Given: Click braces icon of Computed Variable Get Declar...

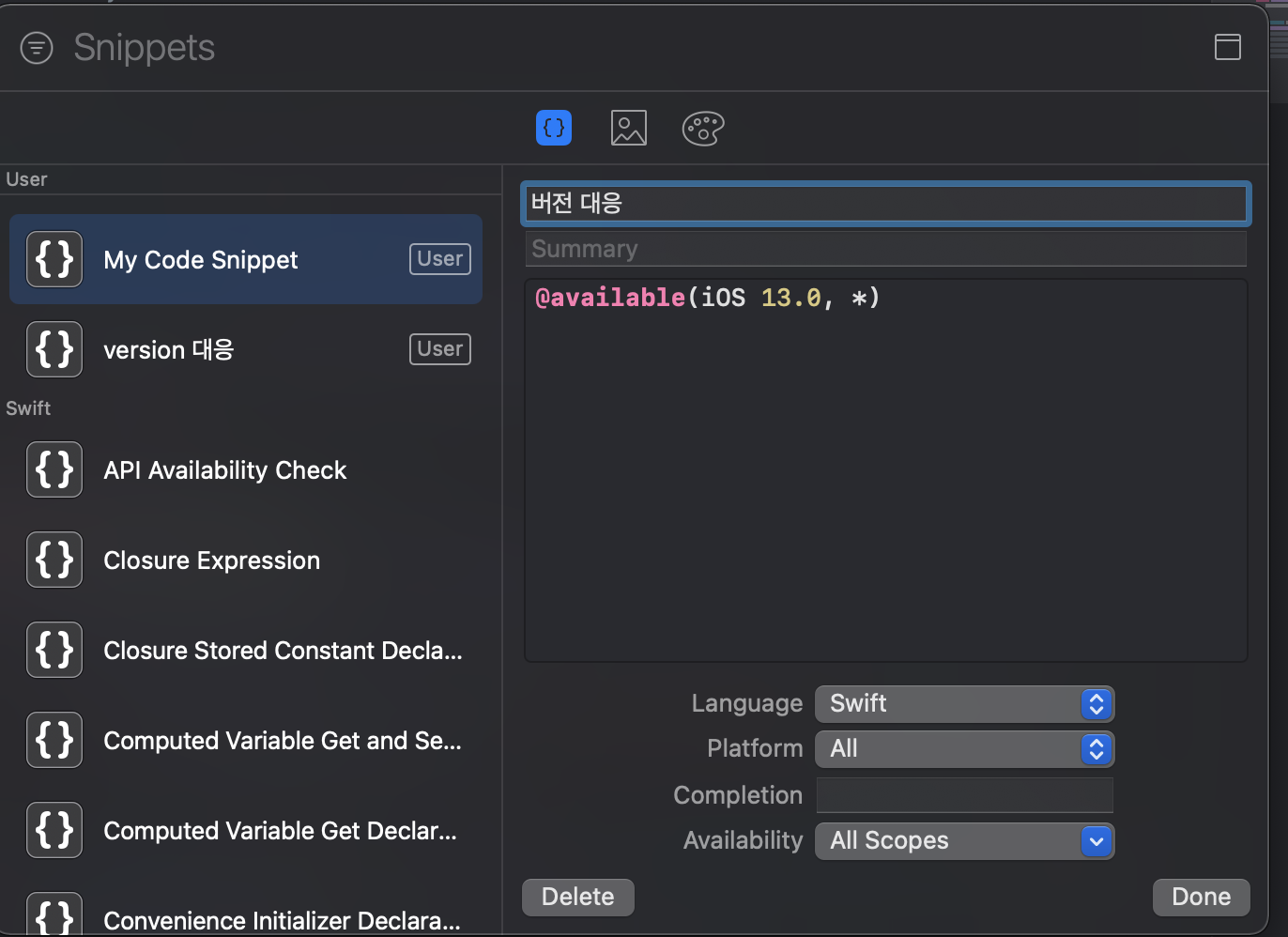Looking at the screenshot, I should (x=54, y=830).
